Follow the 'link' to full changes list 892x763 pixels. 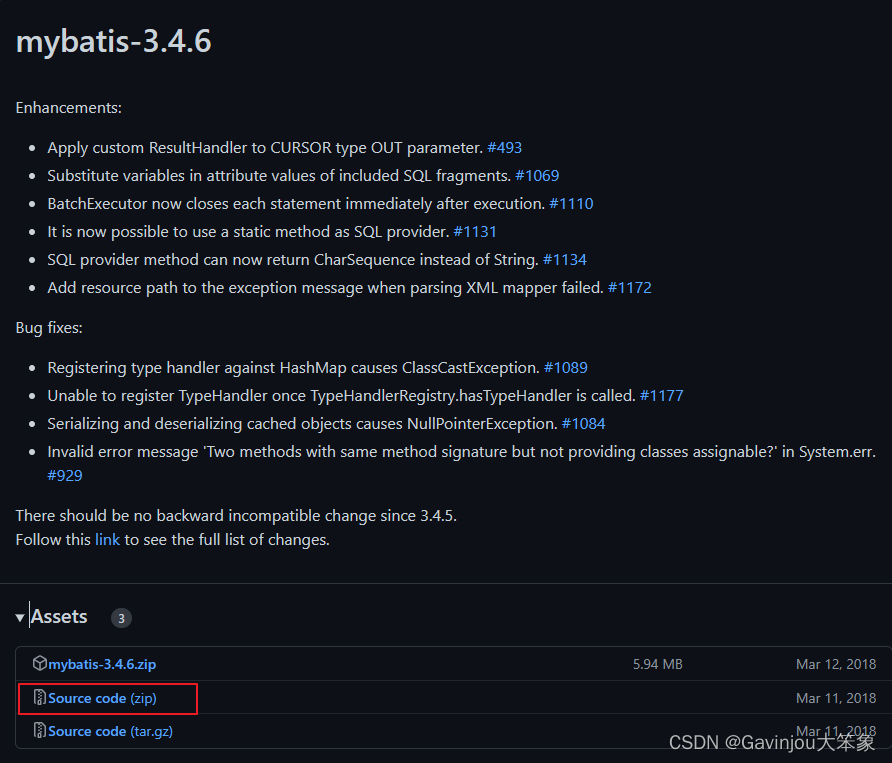point(107,540)
